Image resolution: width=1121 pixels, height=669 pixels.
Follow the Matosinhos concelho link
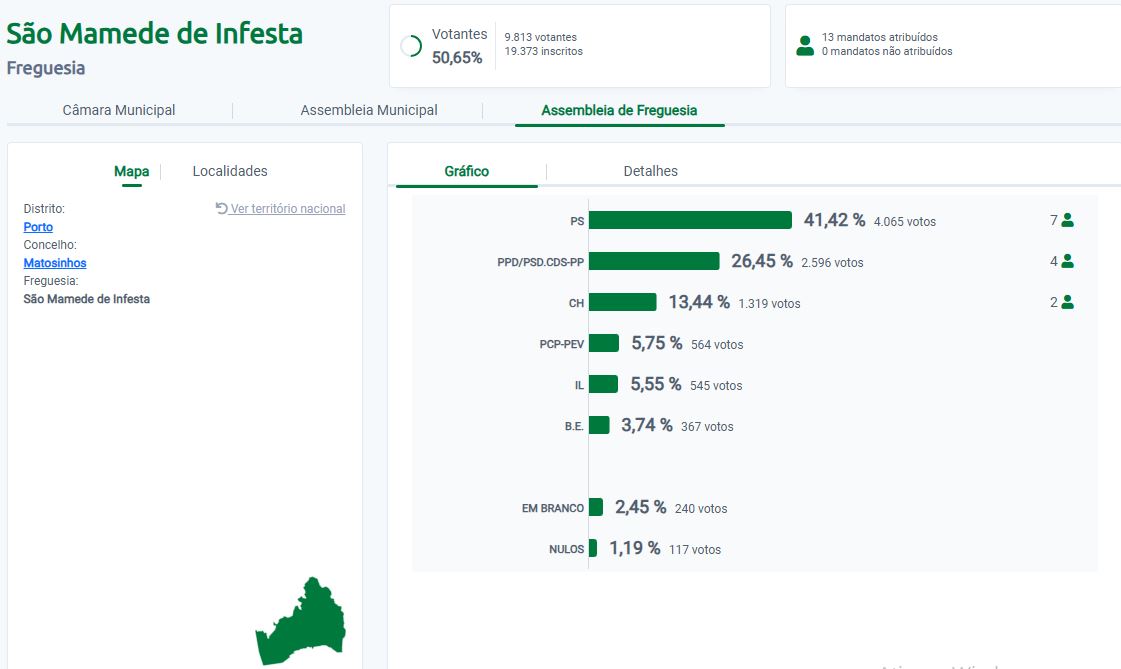[55, 263]
